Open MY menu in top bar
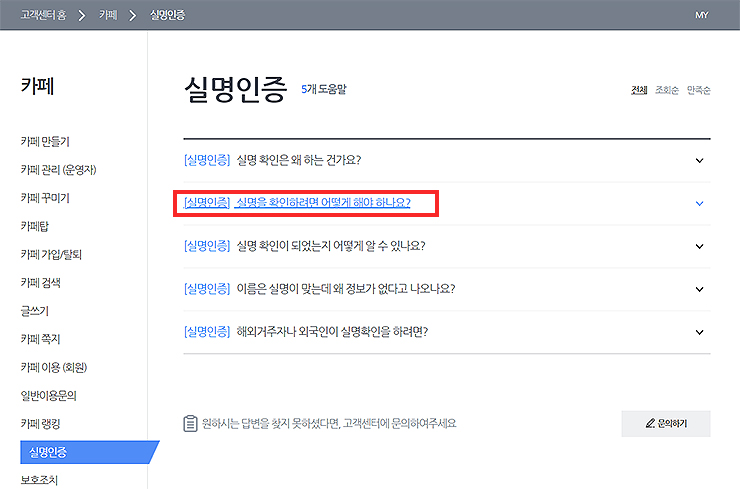Viewport: 740px width, 489px height. click(702, 15)
